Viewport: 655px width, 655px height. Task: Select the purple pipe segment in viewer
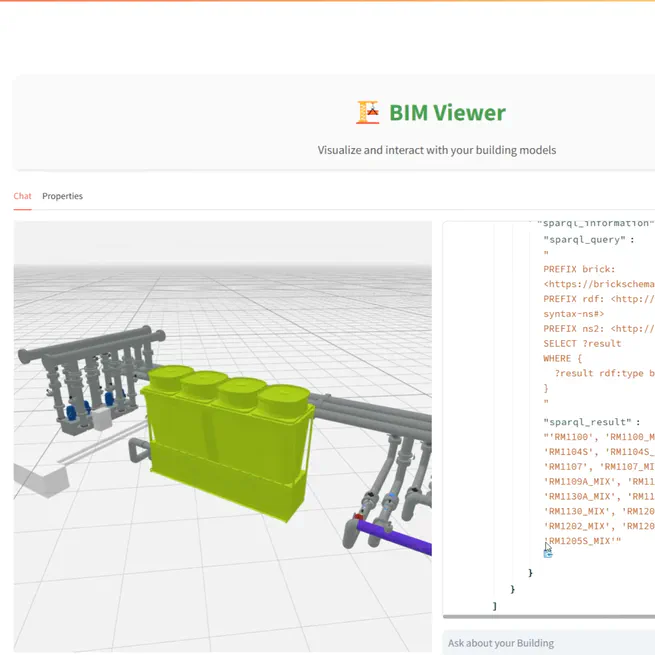(394, 537)
